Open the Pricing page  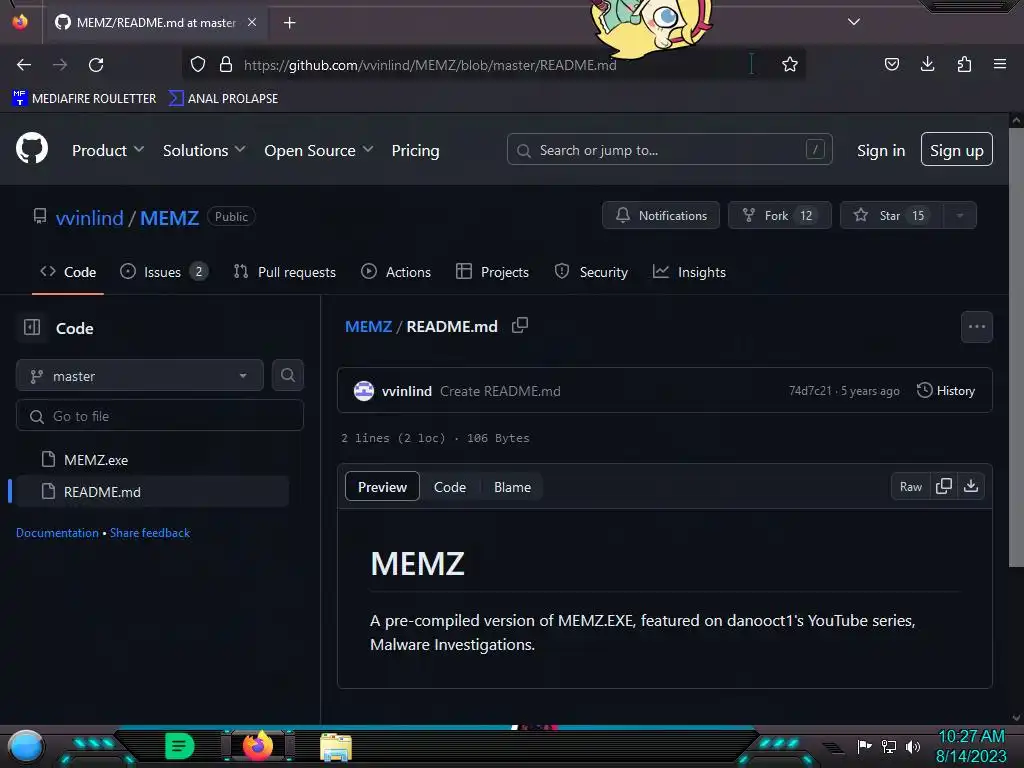(x=415, y=150)
